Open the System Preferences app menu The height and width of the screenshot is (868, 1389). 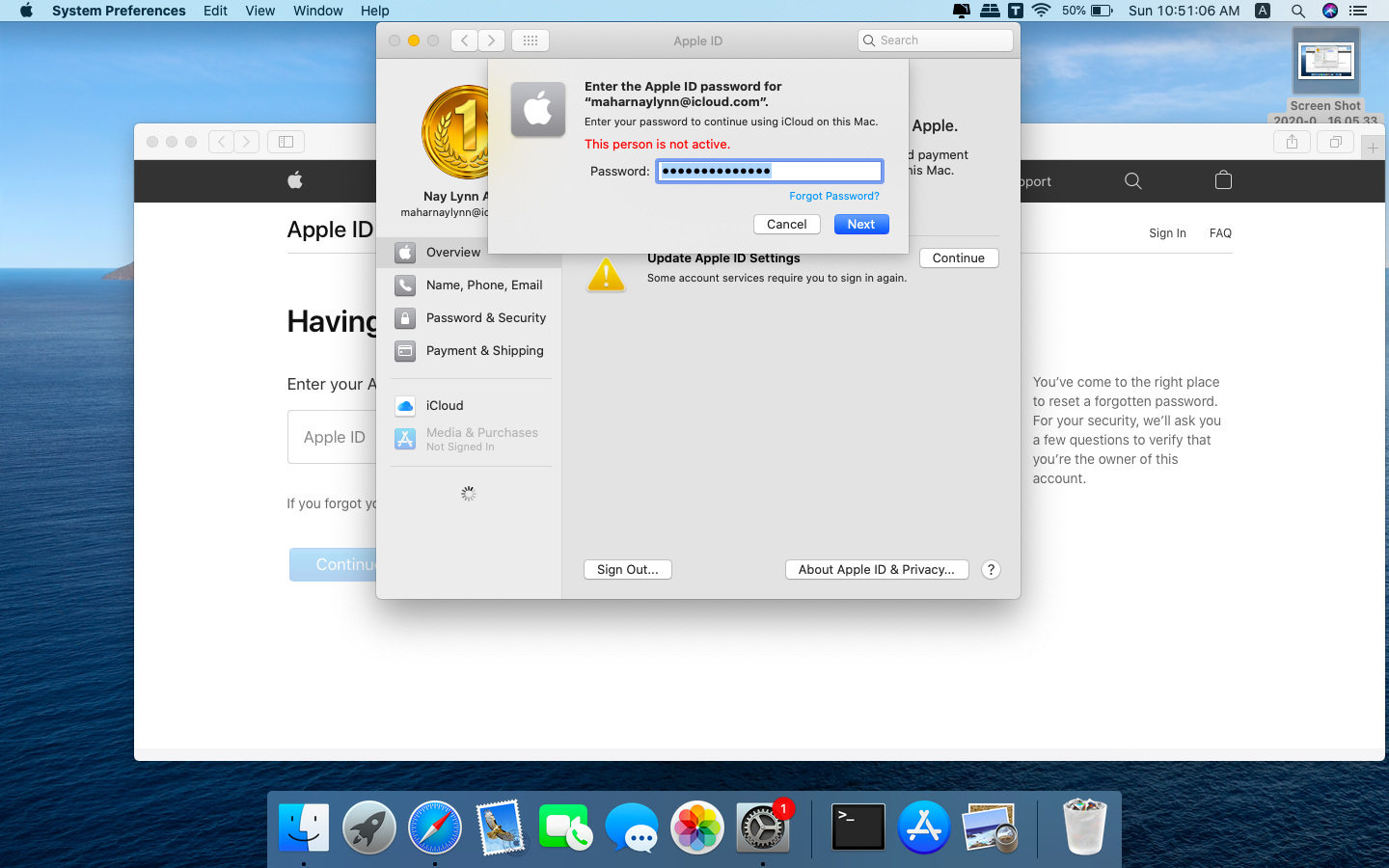click(119, 11)
